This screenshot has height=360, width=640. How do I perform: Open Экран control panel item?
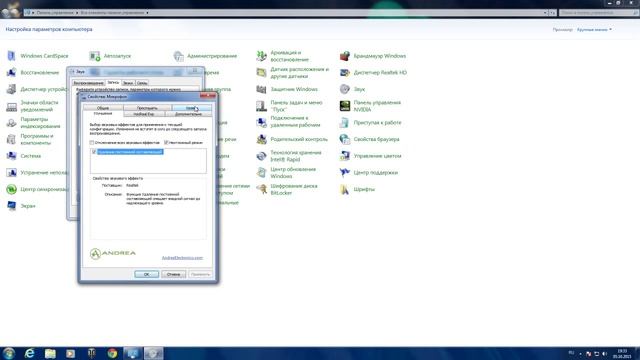(x=21, y=206)
